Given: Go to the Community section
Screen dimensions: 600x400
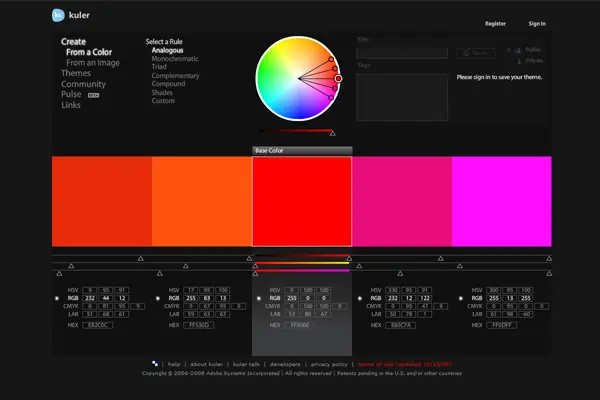Looking at the screenshot, I should click(x=82, y=84).
